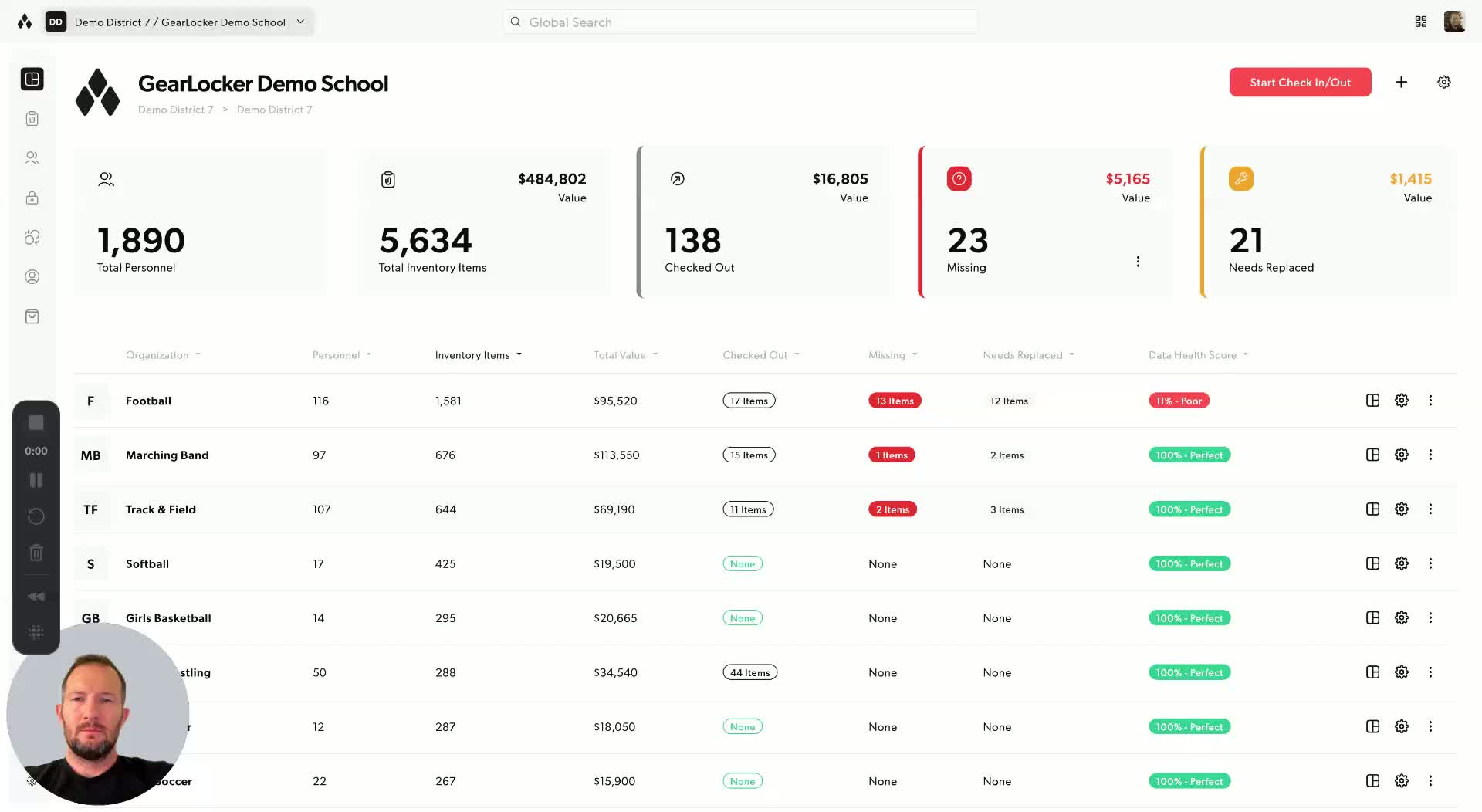Sort table by Checked Out column
The image size is (1482, 812).
(x=761, y=355)
